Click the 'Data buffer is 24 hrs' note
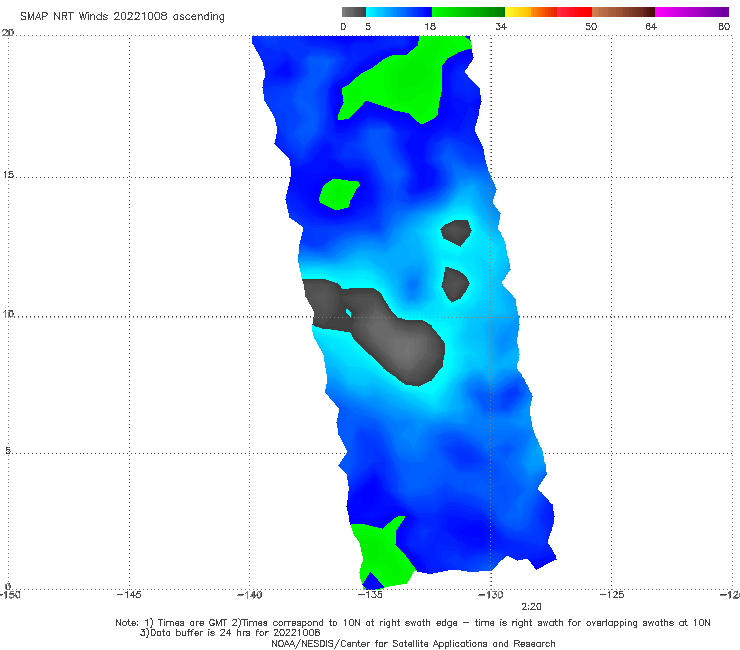This screenshot has height=650, width=740. click(x=230, y=633)
